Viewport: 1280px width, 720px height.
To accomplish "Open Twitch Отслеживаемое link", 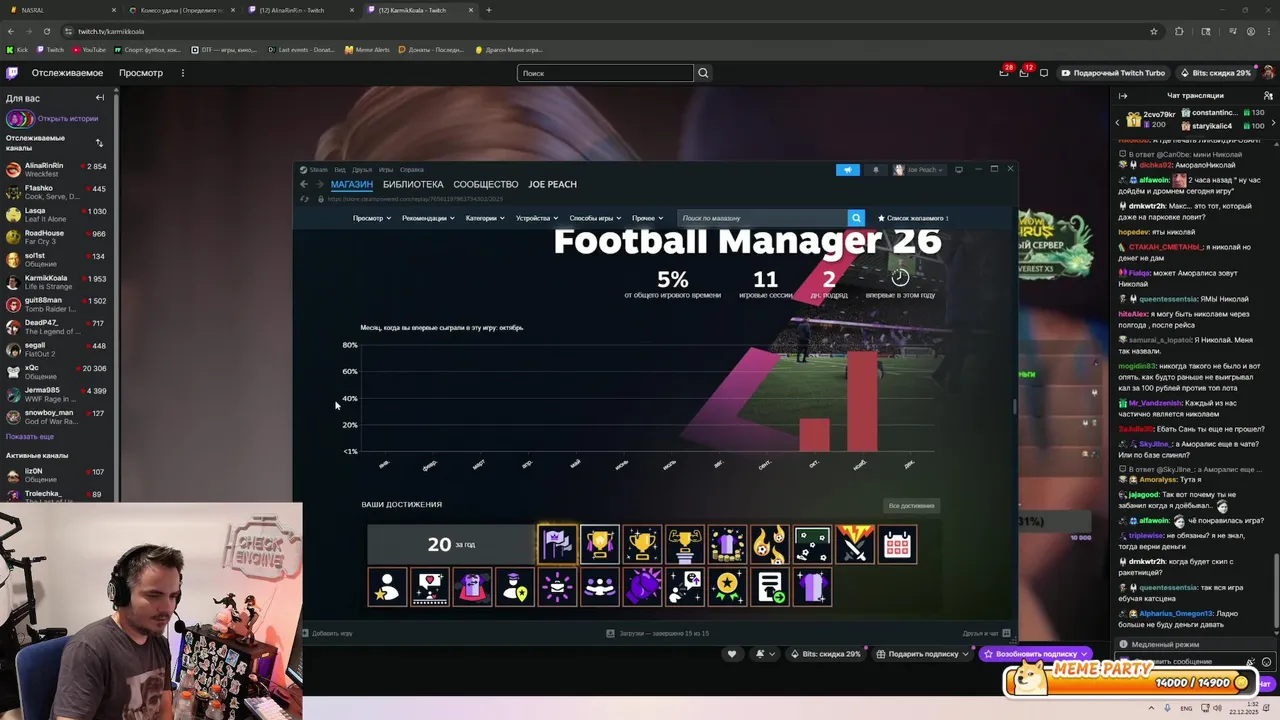I will coord(67,73).
